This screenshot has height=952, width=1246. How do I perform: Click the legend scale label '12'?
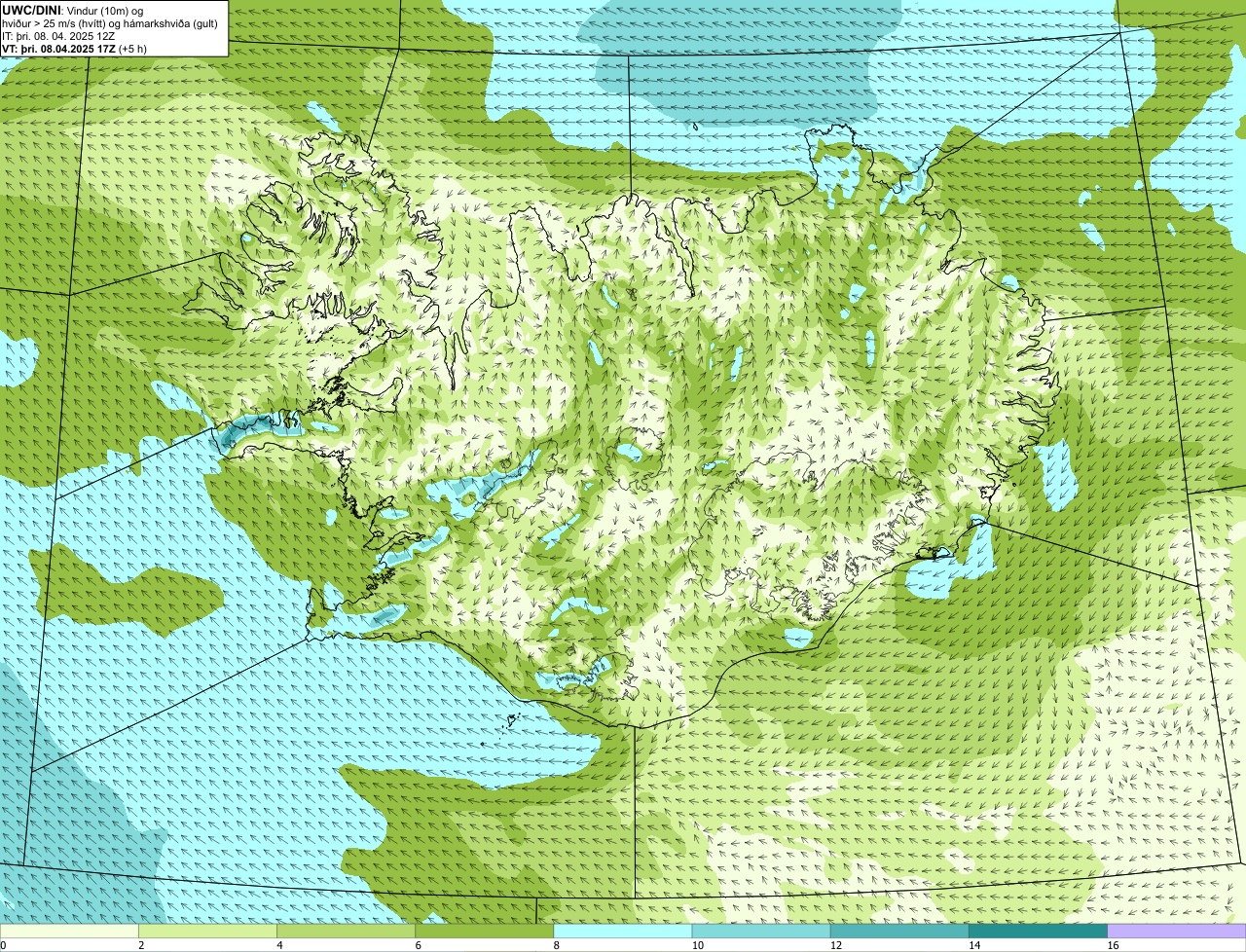point(836,945)
